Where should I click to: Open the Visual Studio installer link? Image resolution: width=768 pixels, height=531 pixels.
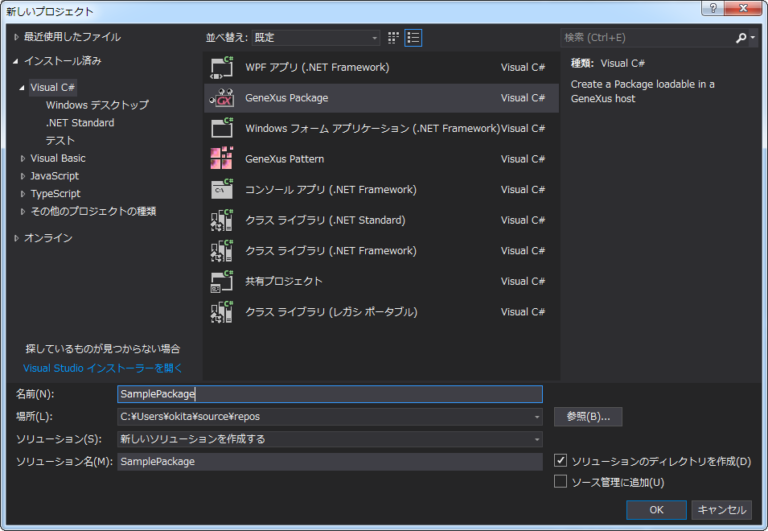click(103, 368)
